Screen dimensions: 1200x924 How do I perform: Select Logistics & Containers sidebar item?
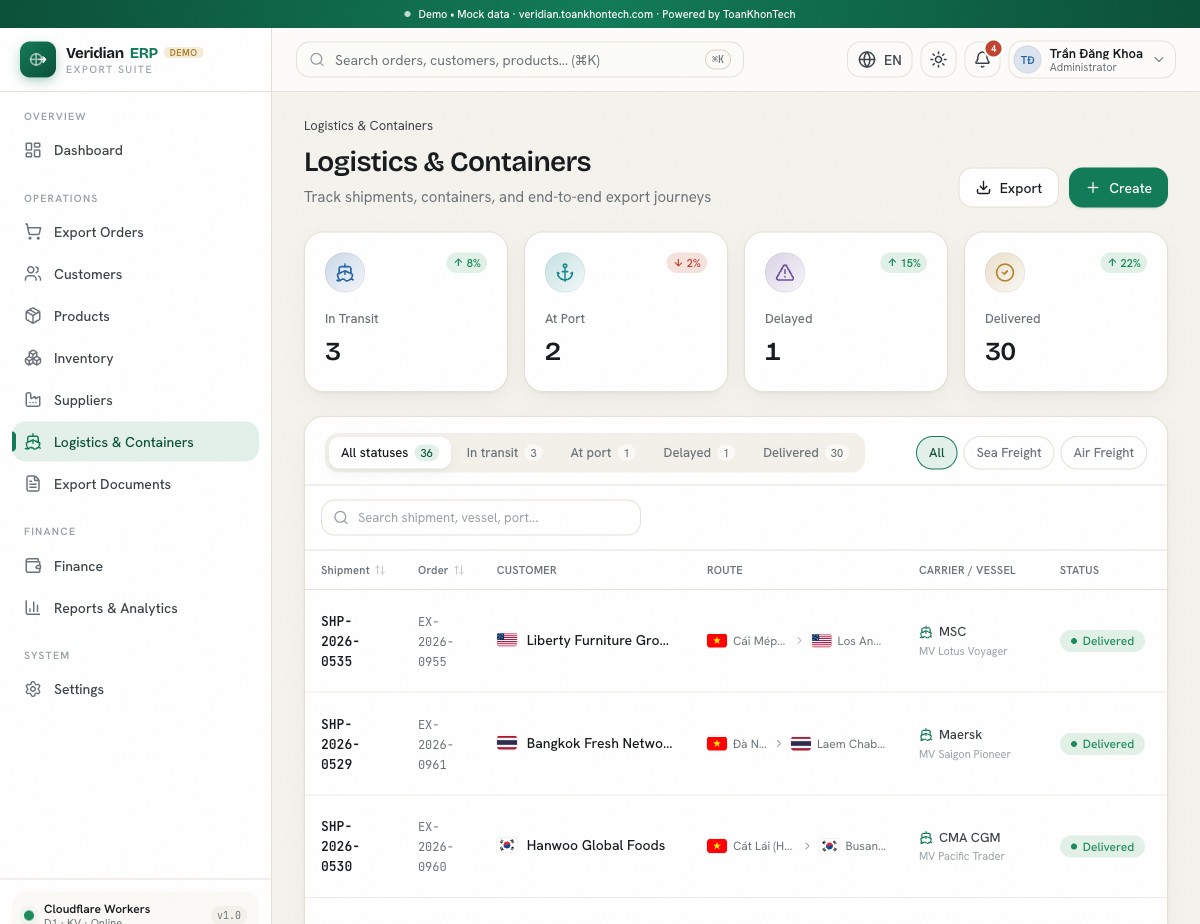coord(135,442)
